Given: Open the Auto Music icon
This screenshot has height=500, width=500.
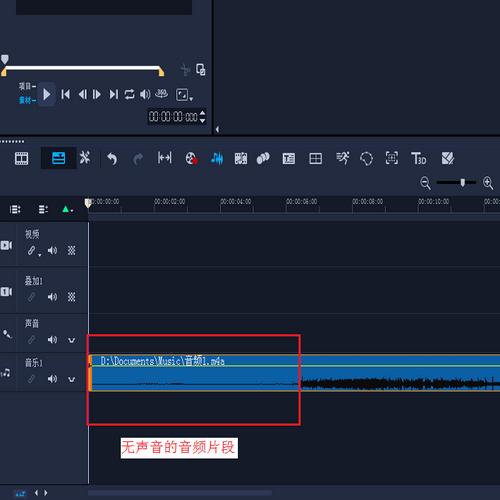Looking at the screenshot, I should point(241,159).
